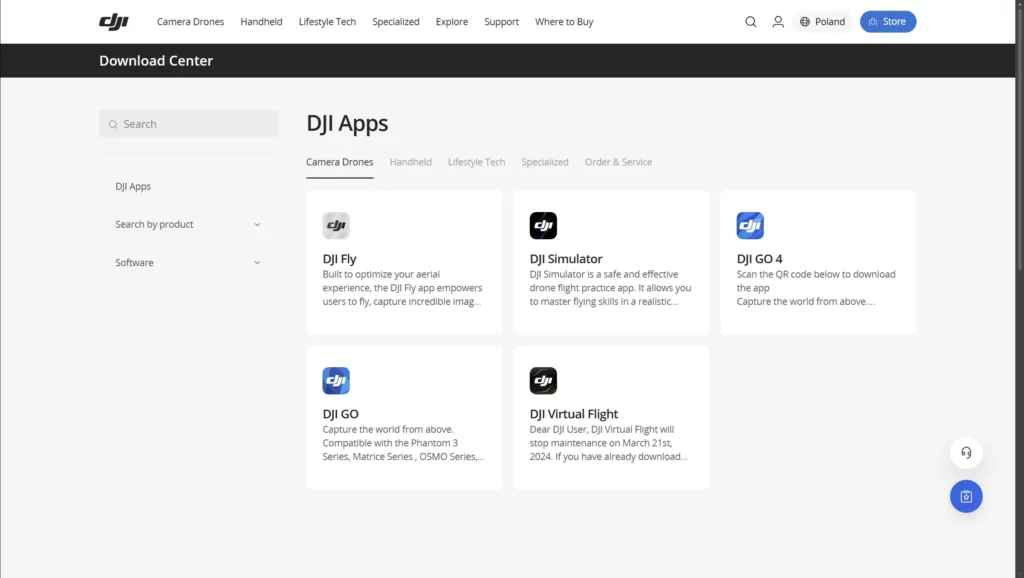Click the DJI Fly app icon
The image size is (1024, 578).
pos(336,225)
